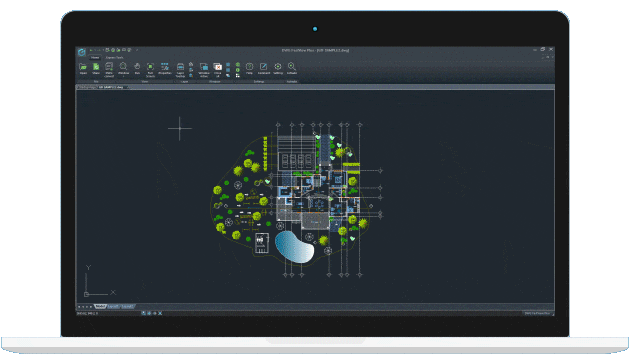Click the Window Active icon in ribbon
The image size is (630, 364).
[204, 69]
